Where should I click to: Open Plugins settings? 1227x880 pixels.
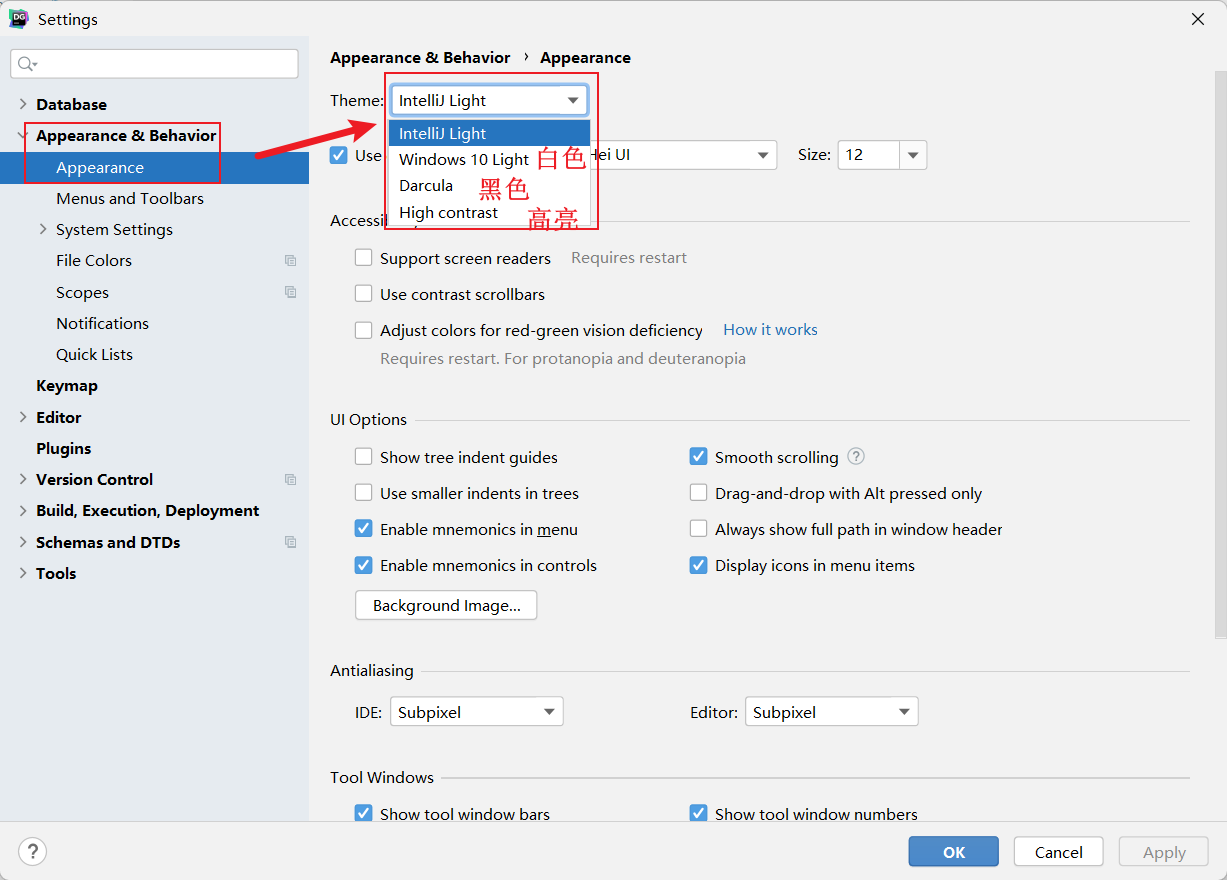[x=63, y=448]
